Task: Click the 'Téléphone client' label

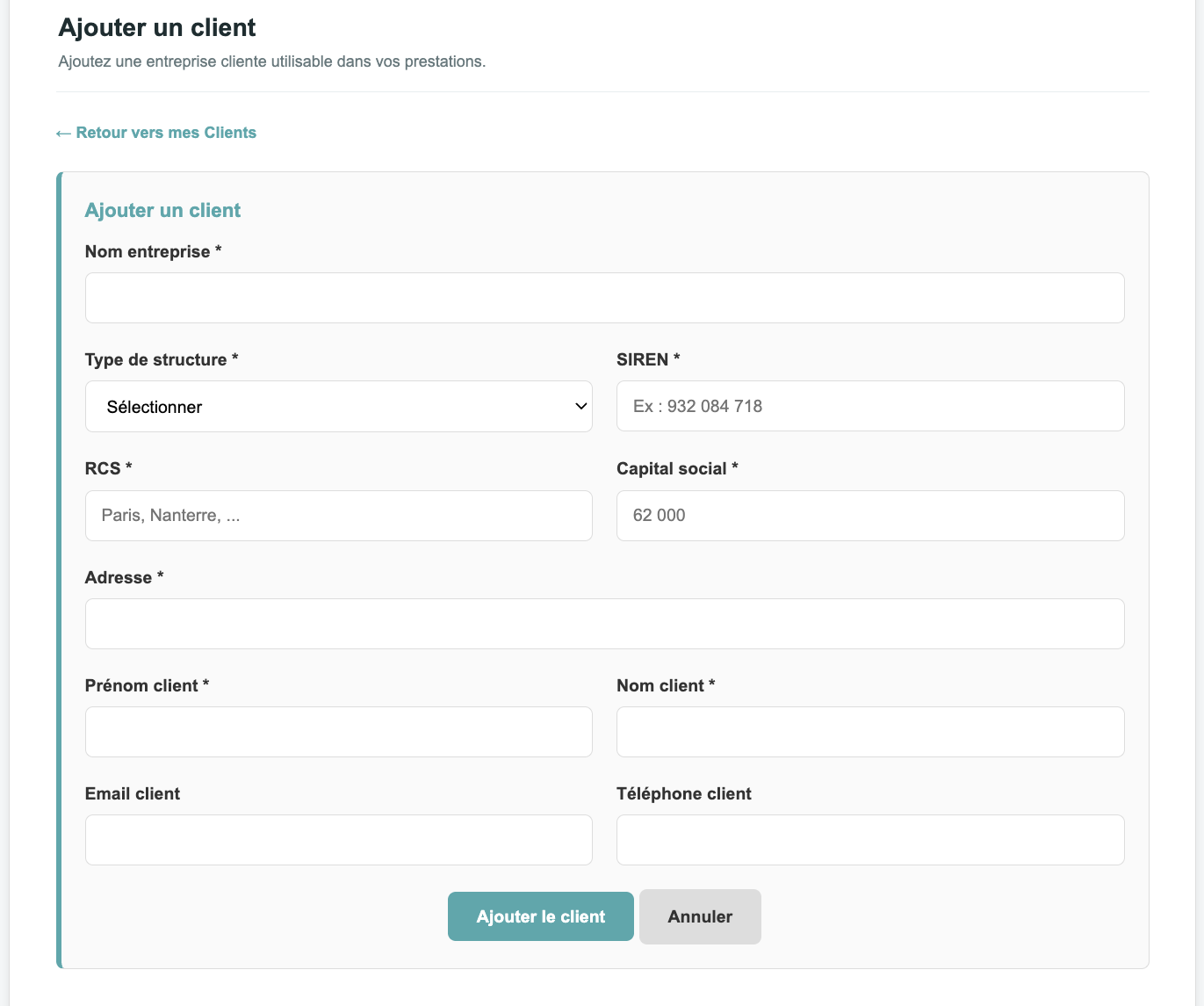Action: point(684,793)
